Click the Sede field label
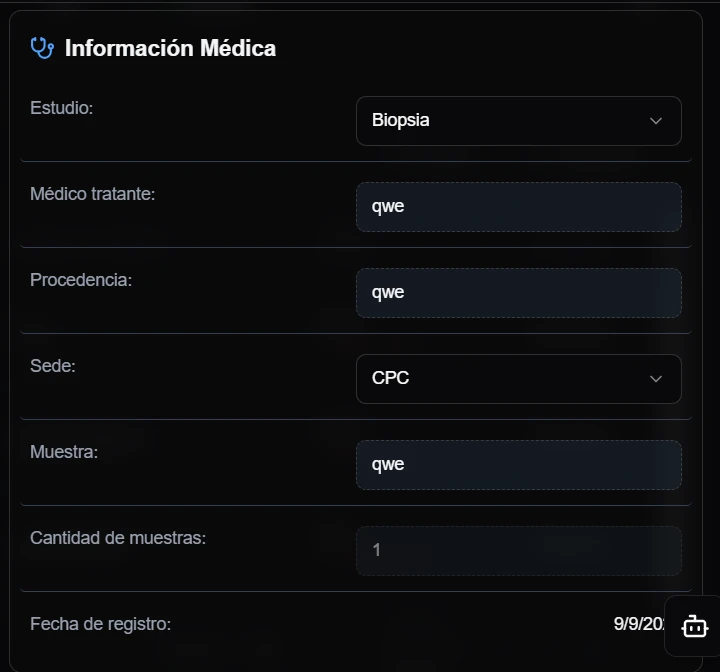 (53, 365)
